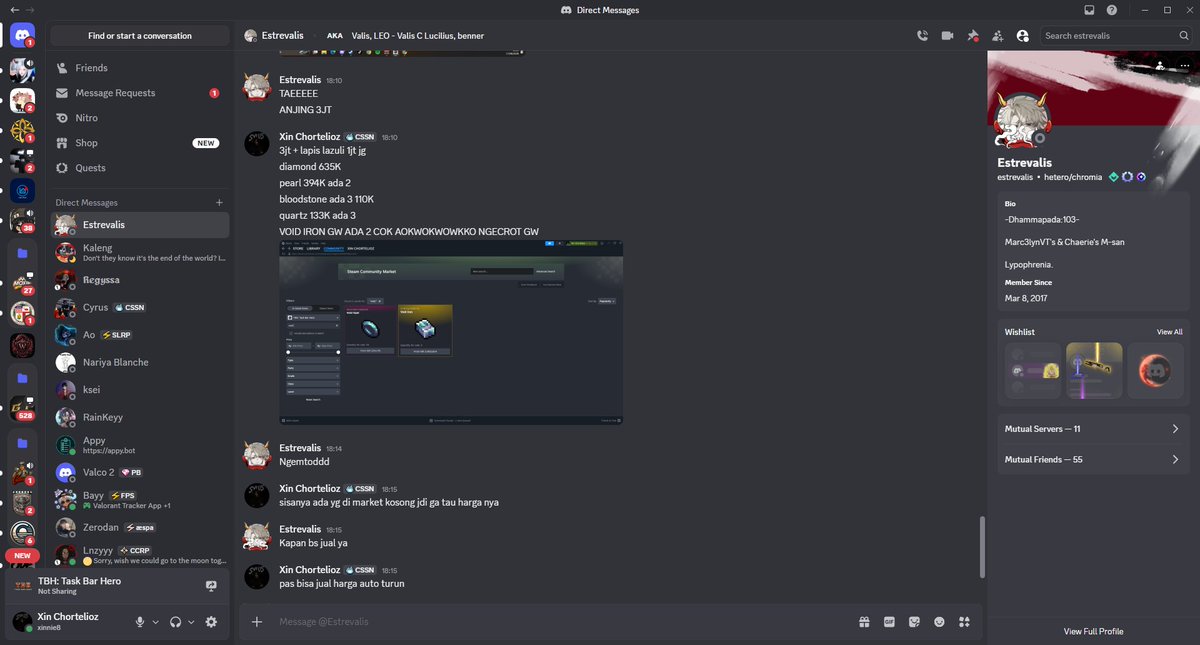Open server with 528 notification badge
This screenshot has width=1200, height=645.
pos(22,406)
